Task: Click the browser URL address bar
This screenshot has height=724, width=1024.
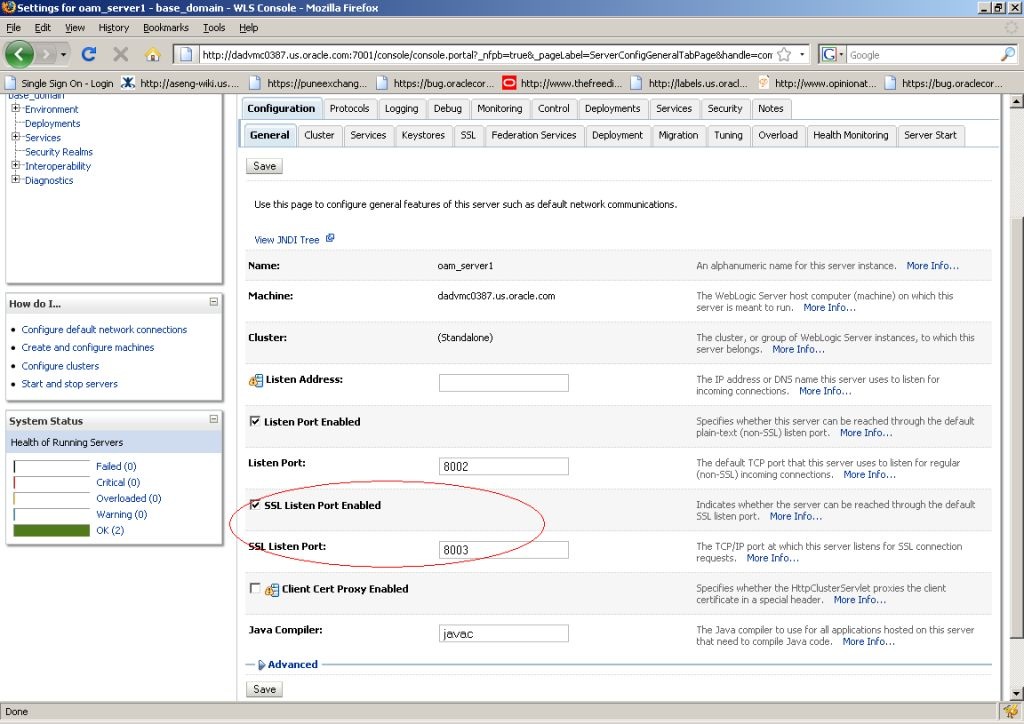Action: point(487,55)
